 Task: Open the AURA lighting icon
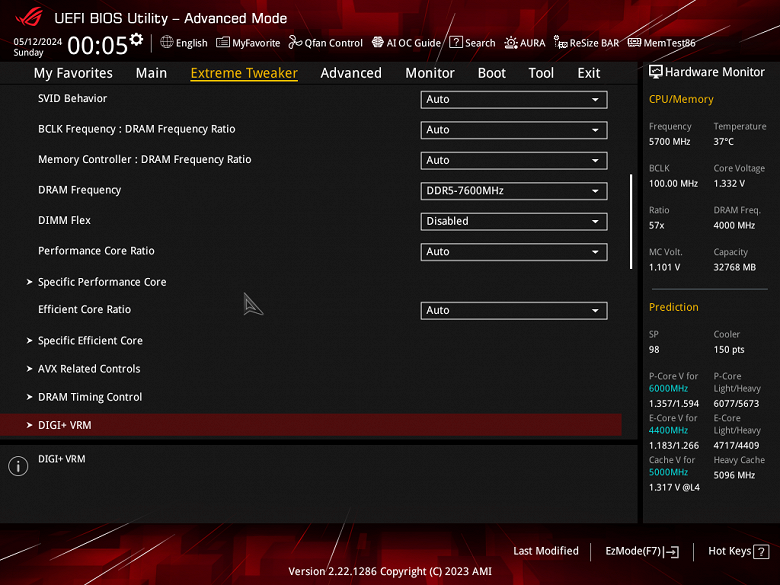click(511, 43)
